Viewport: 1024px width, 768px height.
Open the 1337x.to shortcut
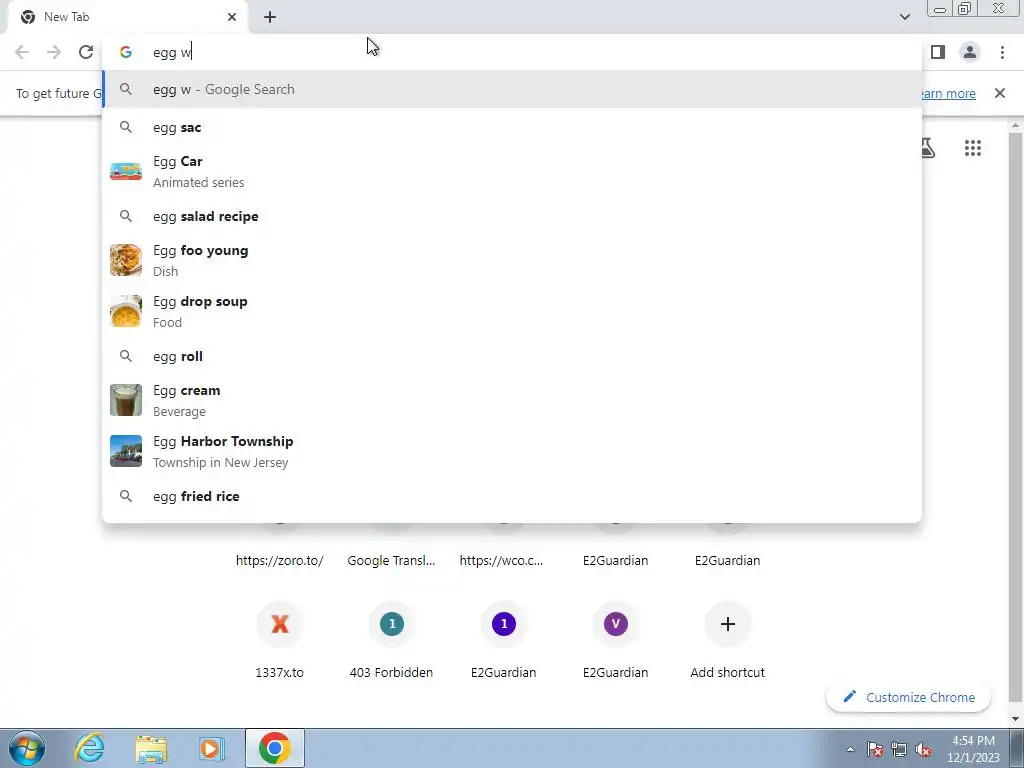[280, 640]
